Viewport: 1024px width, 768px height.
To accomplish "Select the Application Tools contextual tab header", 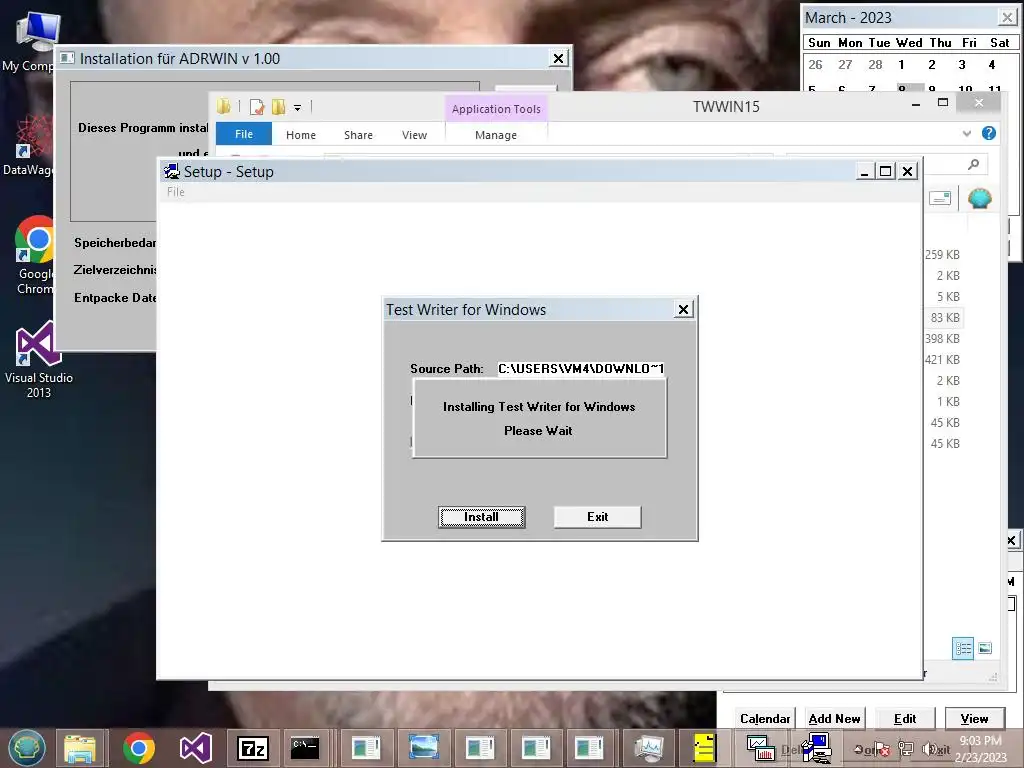I will [x=496, y=108].
